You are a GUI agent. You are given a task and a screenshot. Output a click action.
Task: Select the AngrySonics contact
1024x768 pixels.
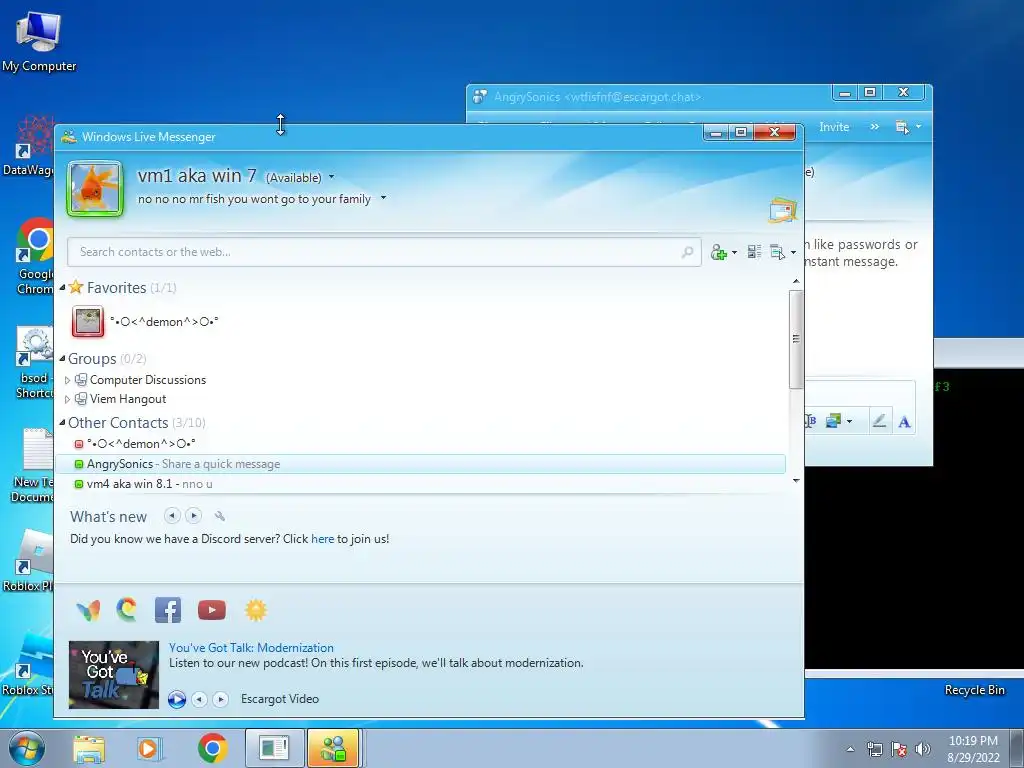click(x=421, y=464)
